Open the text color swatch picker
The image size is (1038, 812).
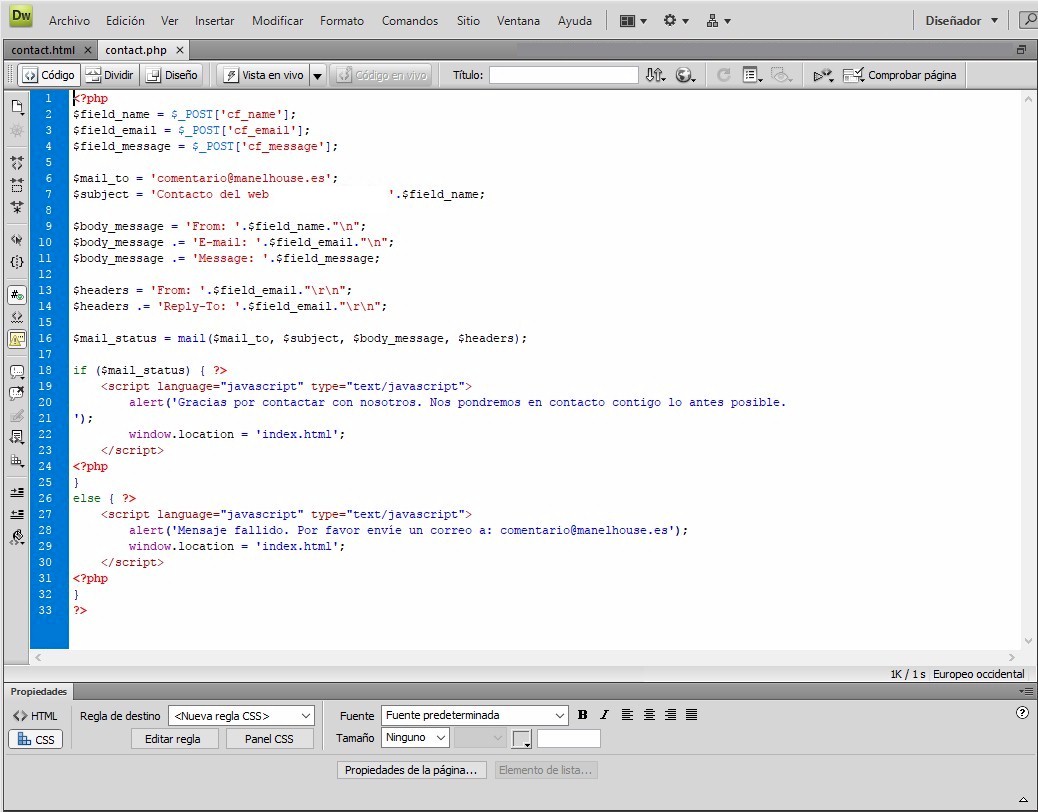point(522,739)
